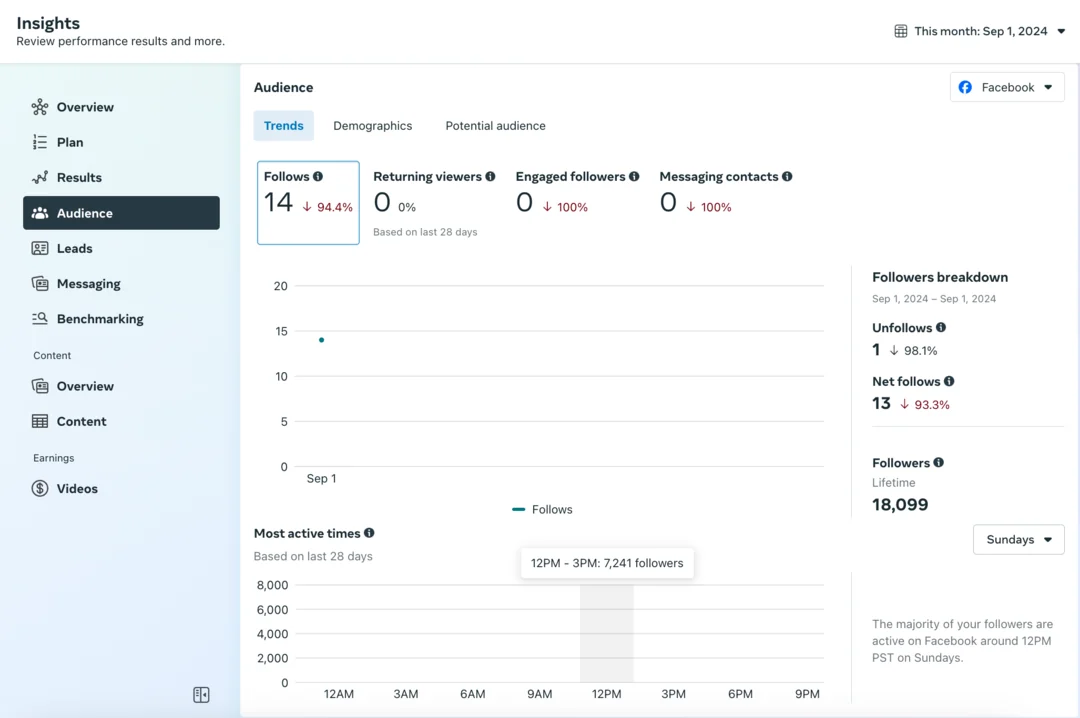Image resolution: width=1080 pixels, height=718 pixels.
Task: Click the Overview network icon in sidebar
Action: [x=40, y=107]
